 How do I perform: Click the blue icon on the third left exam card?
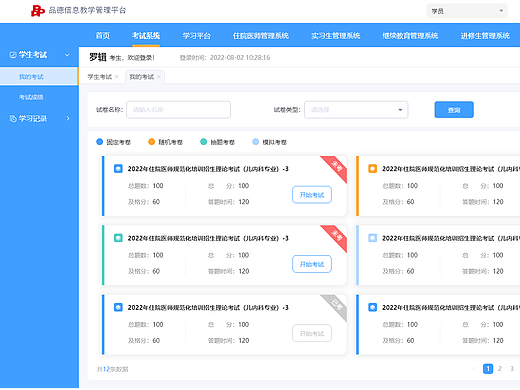click(118, 307)
